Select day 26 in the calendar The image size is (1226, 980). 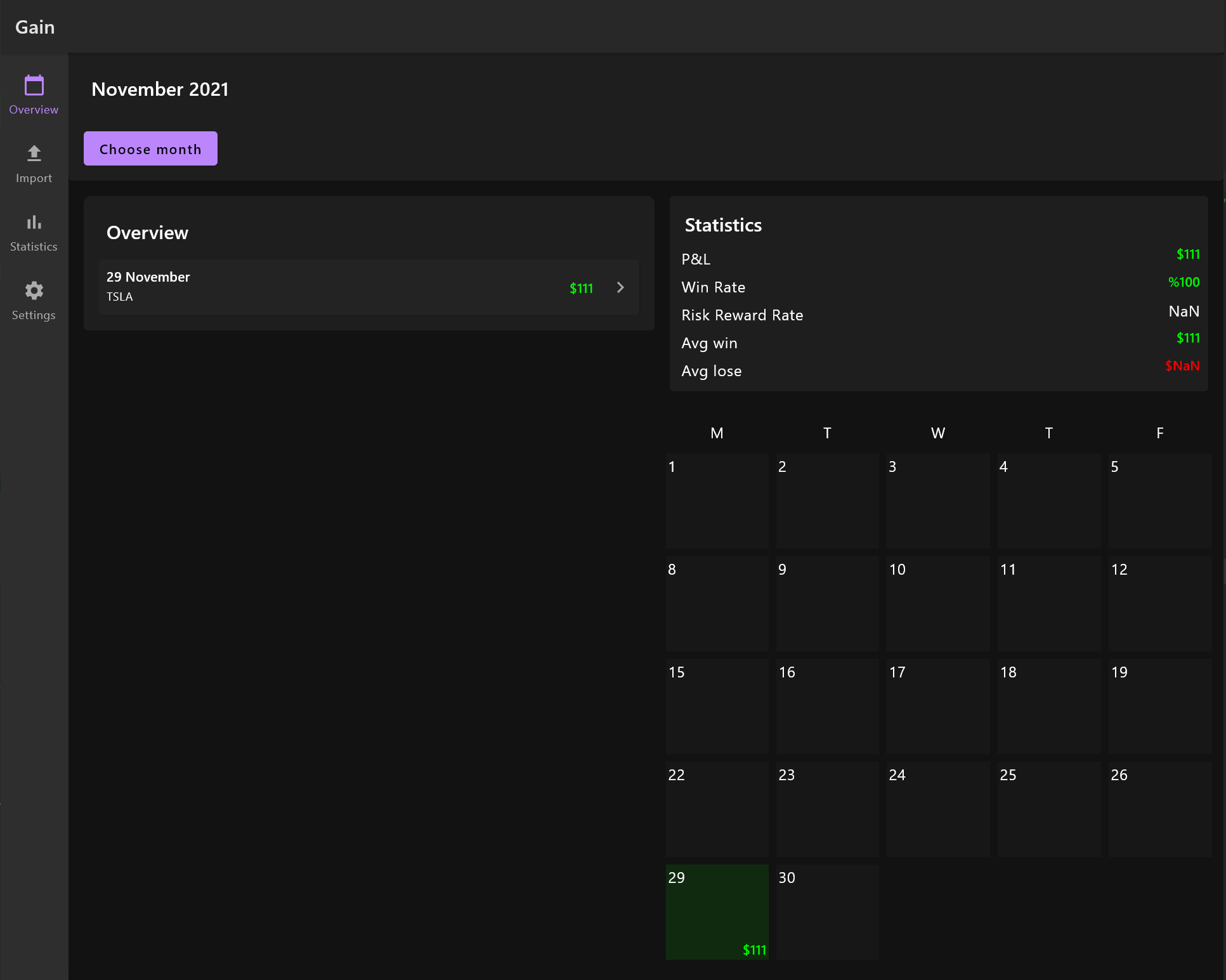(x=1159, y=809)
